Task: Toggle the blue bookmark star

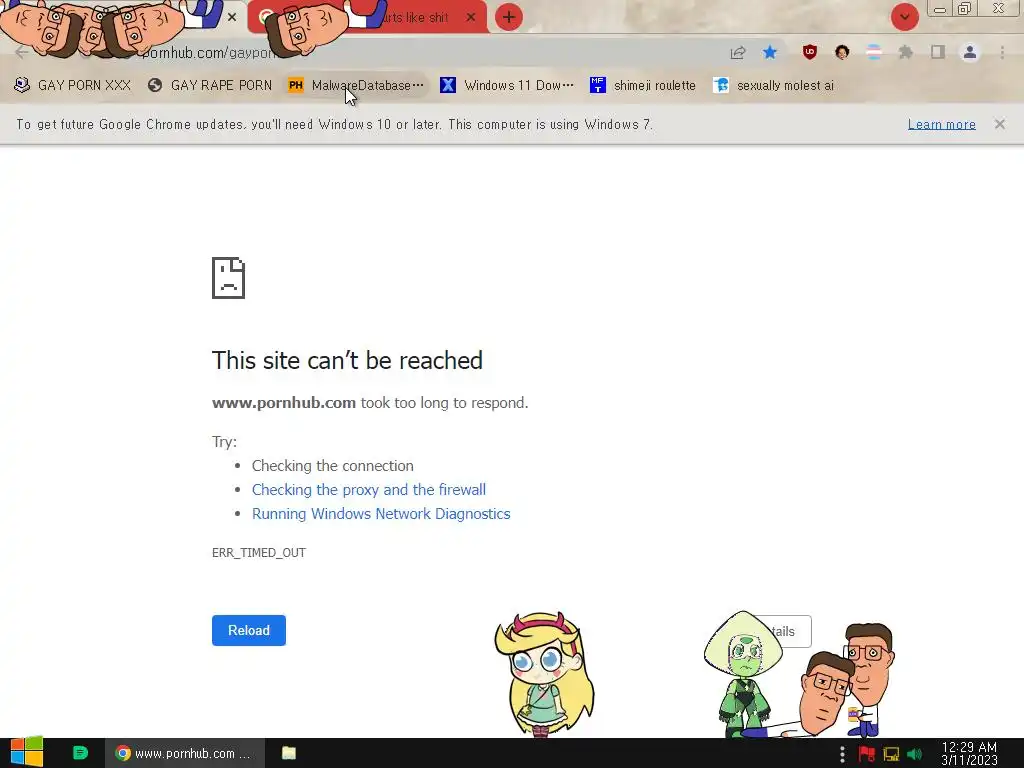Action: click(770, 52)
